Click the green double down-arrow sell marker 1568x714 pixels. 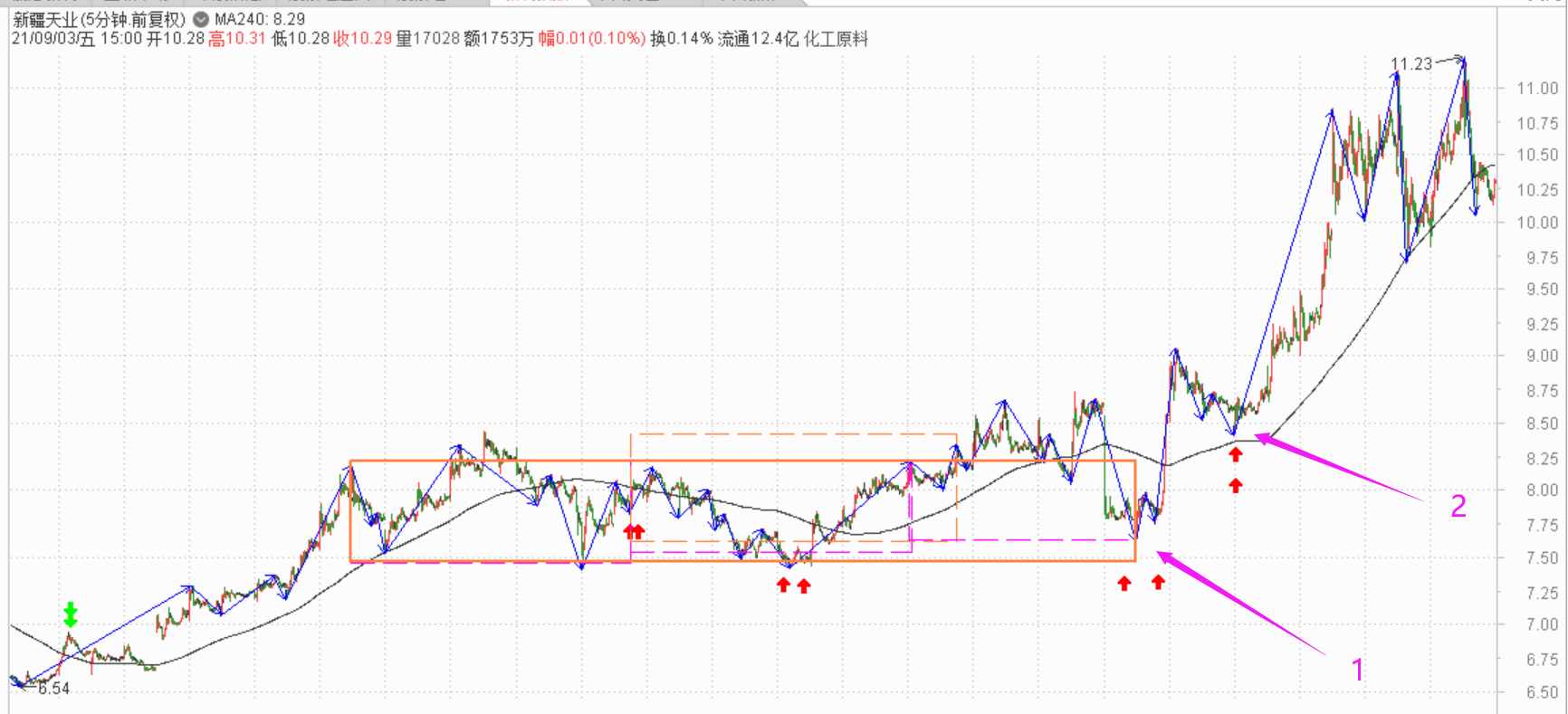(71, 614)
